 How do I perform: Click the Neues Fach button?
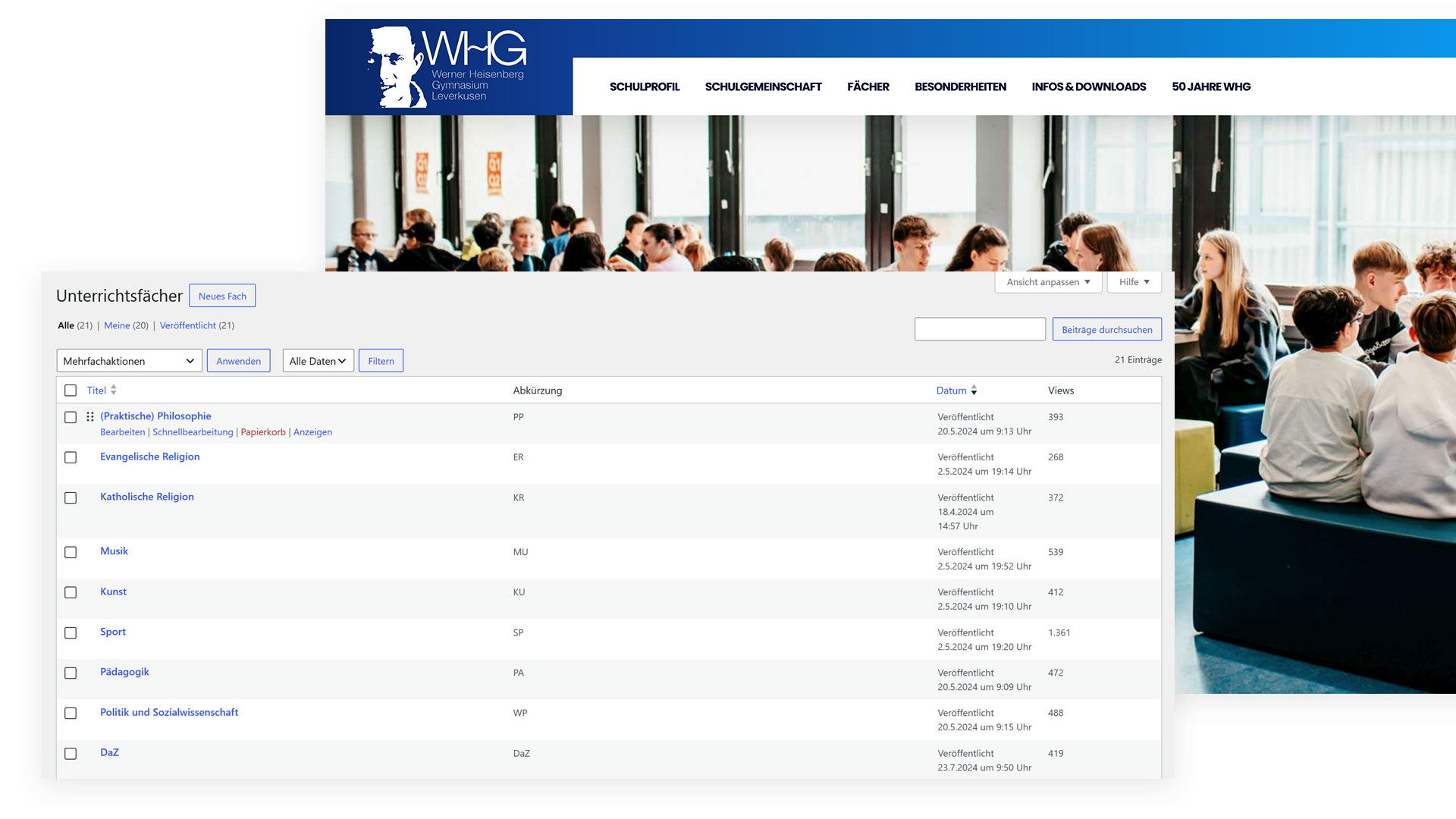222,296
